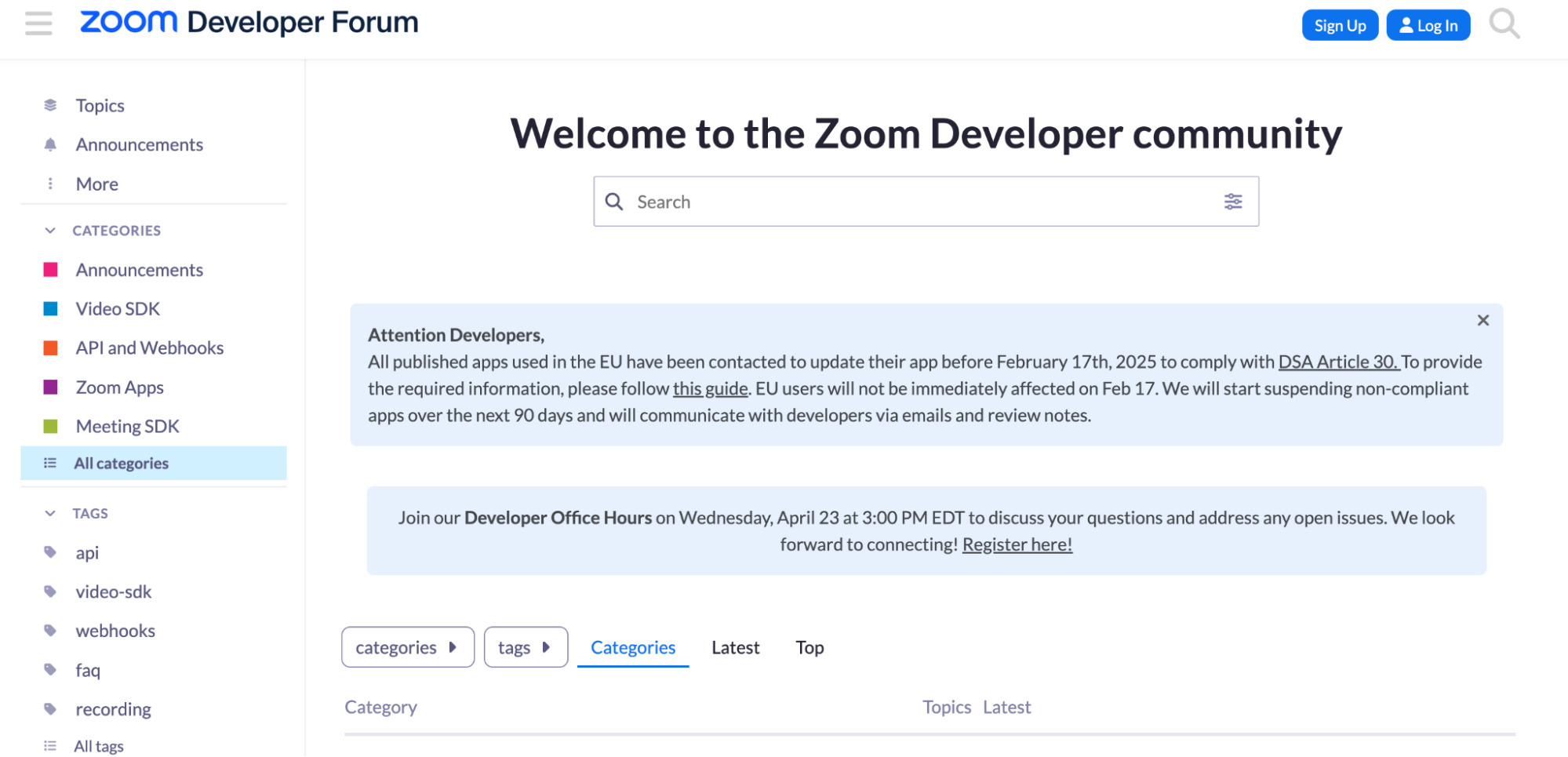Dismiss the Attention Developers banner
Image resolution: width=1568 pixels, height=757 pixels.
[1483, 320]
